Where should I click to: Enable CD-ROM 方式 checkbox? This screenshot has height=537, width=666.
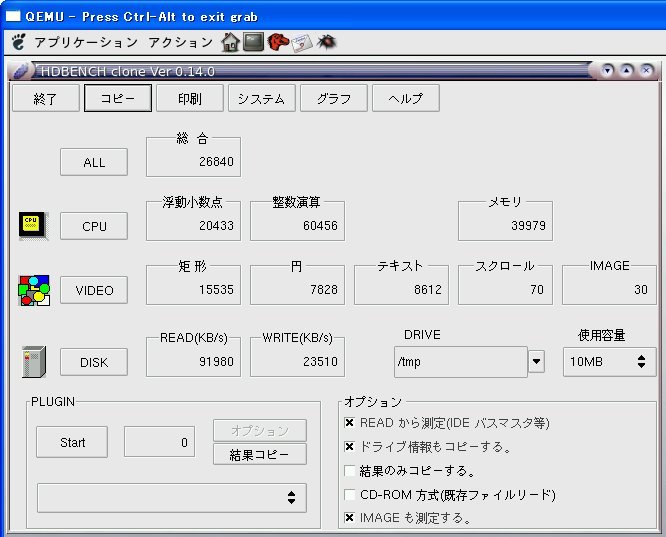click(x=349, y=495)
